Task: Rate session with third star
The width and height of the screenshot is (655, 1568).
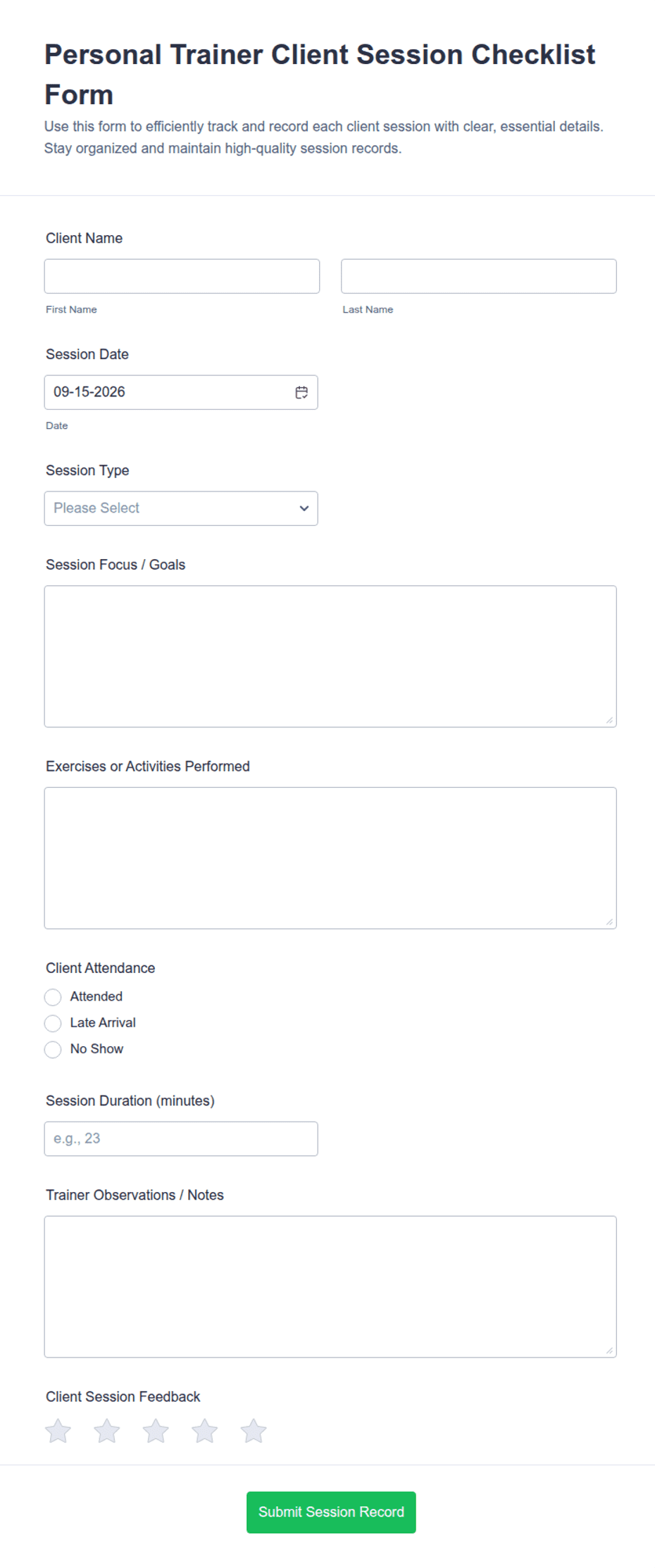Action: click(156, 1431)
